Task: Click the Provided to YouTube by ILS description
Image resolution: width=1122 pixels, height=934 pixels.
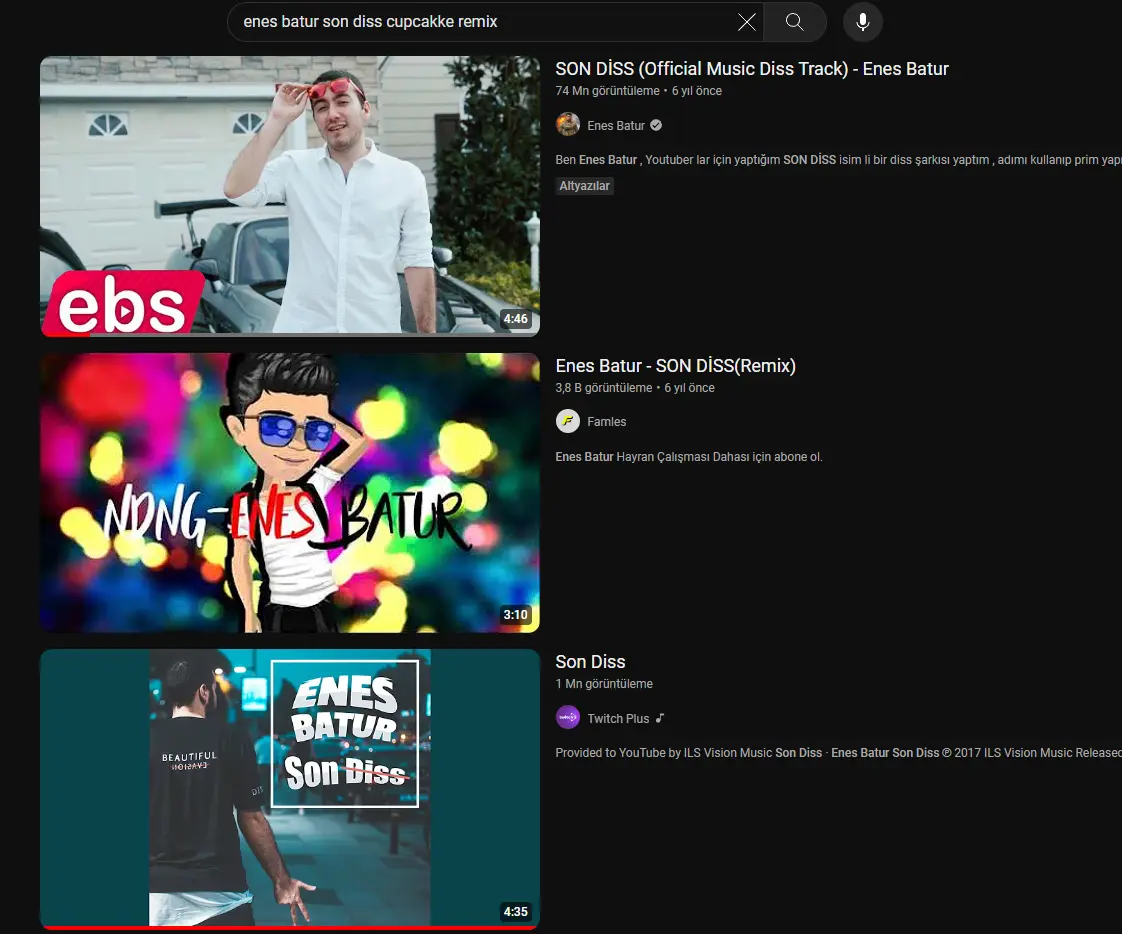Action: (x=839, y=753)
